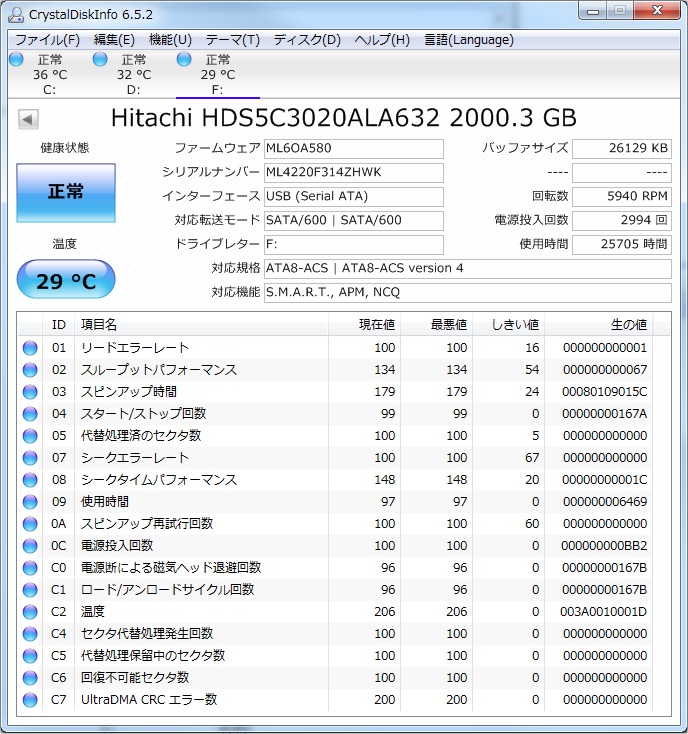Click threshold value 67 in シークエラーレート row
This screenshot has height=734, width=688.
(532, 458)
